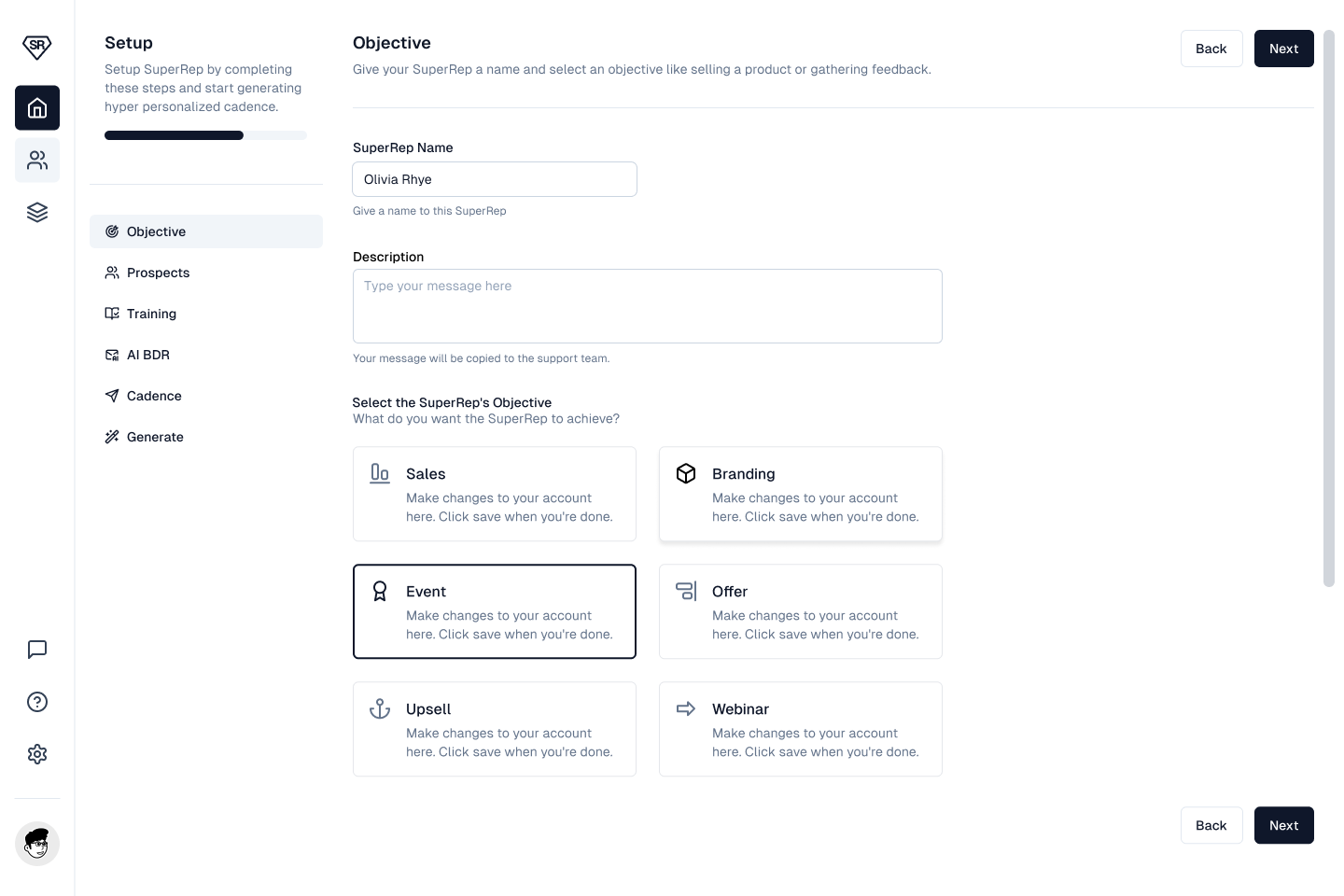This screenshot has width=1344, height=896.
Task: Select the Branding objective card
Action: 801,494
